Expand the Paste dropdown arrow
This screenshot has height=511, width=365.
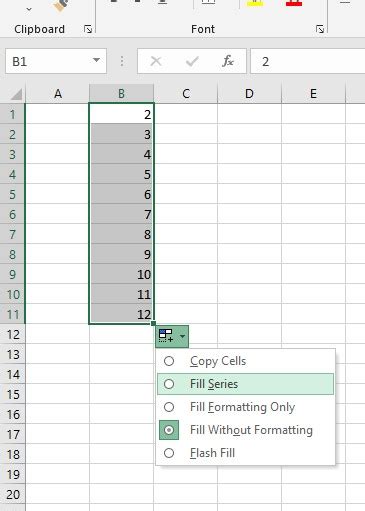(x=29, y=9)
